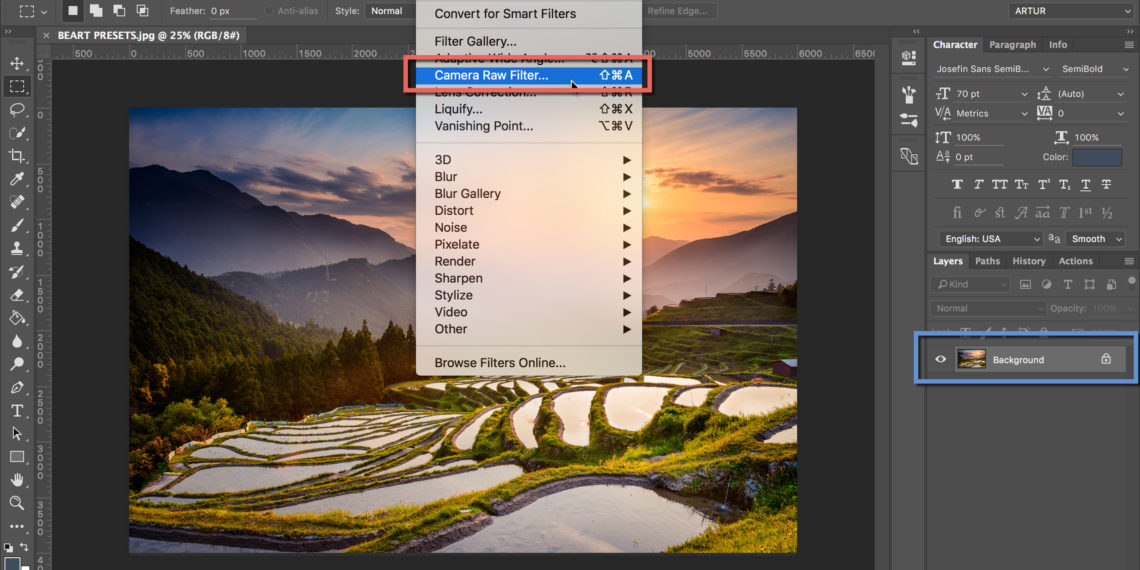Switch to the Paragraph tab
The image size is (1140, 570).
(1013, 45)
